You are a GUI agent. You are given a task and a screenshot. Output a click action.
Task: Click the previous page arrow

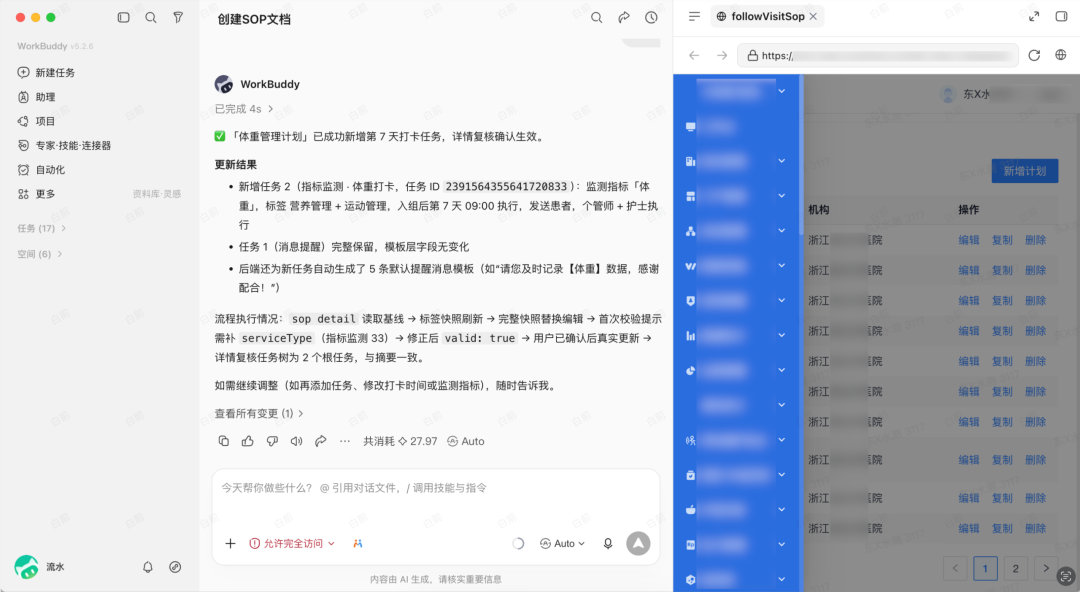[x=955, y=569]
